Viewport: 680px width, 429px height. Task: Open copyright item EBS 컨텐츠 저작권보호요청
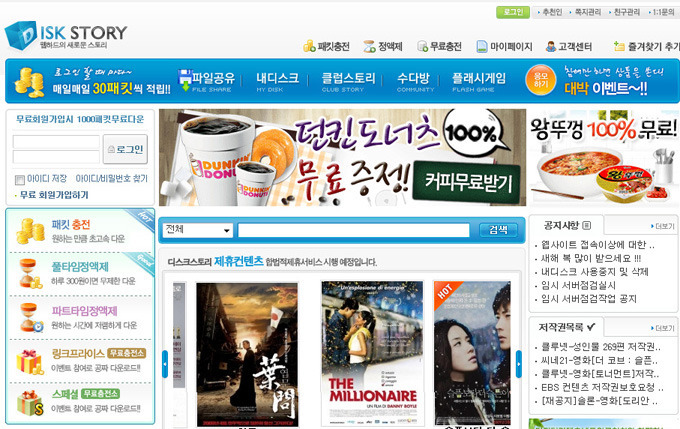click(602, 387)
